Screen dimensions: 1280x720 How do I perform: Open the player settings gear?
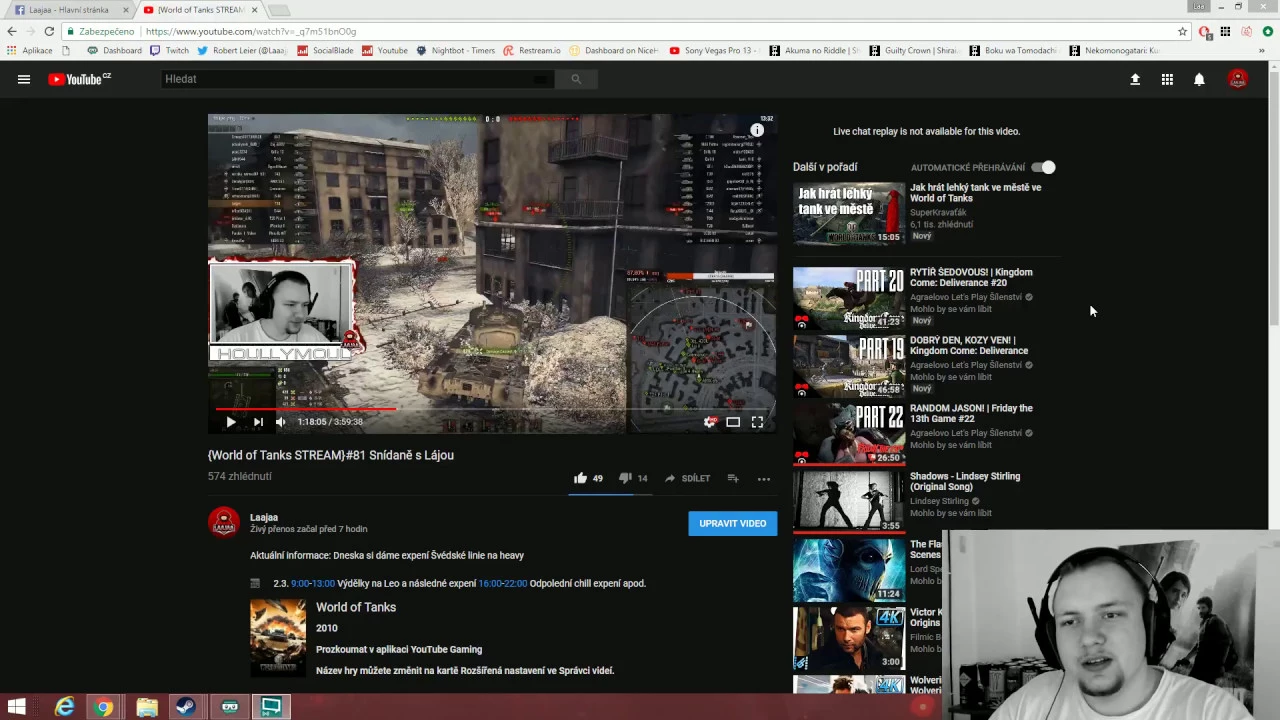click(x=710, y=422)
